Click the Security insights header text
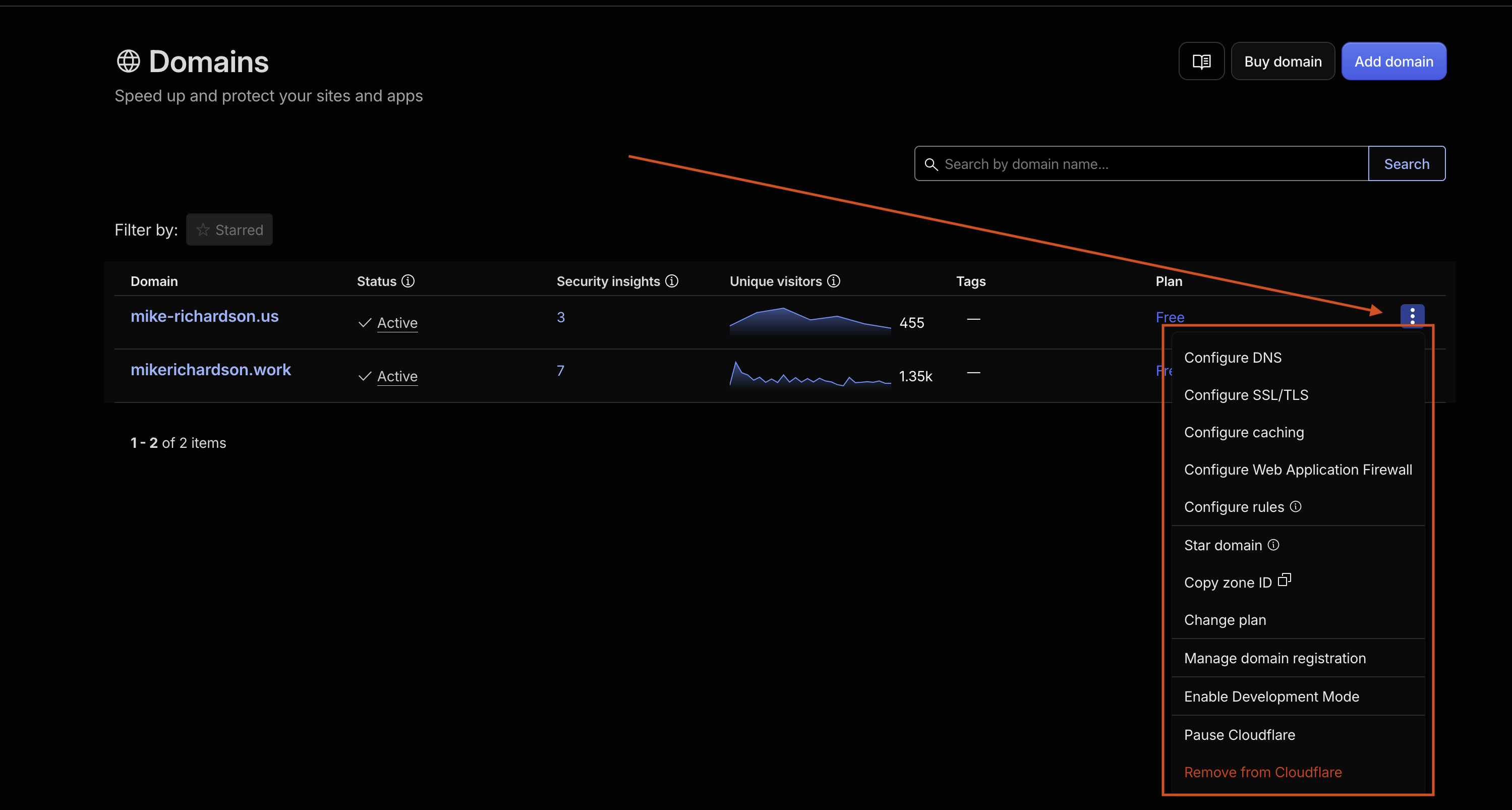The width and height of the screenshot is (1512, 810). point(608,281)
